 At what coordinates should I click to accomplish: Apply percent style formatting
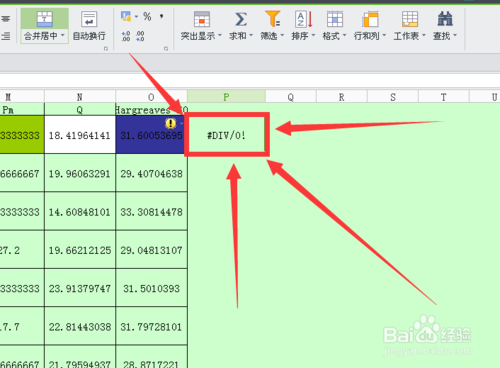147,16
